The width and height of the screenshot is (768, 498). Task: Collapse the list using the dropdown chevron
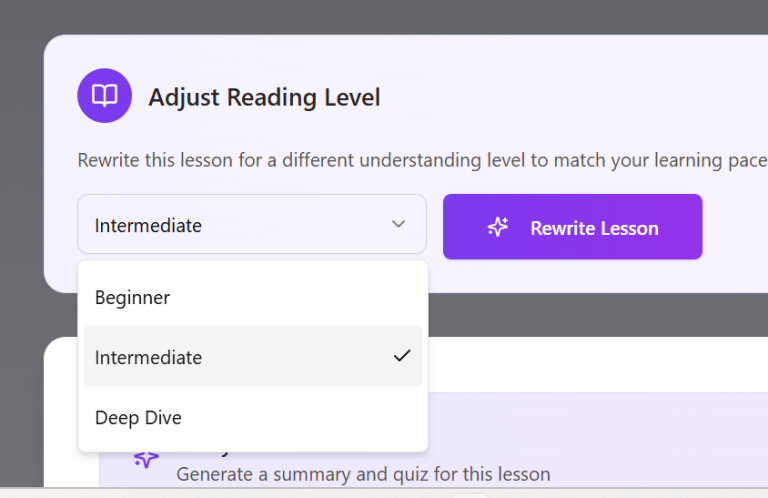[398, 224]
